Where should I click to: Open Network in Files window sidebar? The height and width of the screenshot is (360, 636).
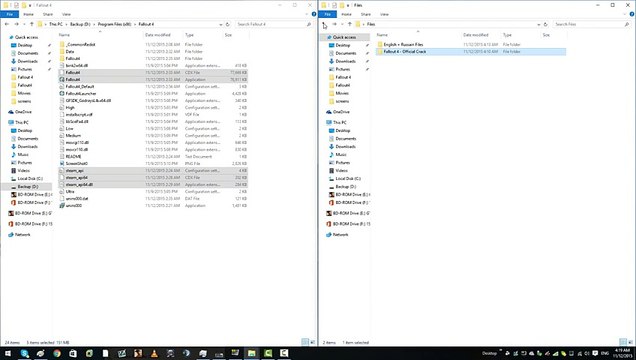pyautogui.click(x=341, y=235)
